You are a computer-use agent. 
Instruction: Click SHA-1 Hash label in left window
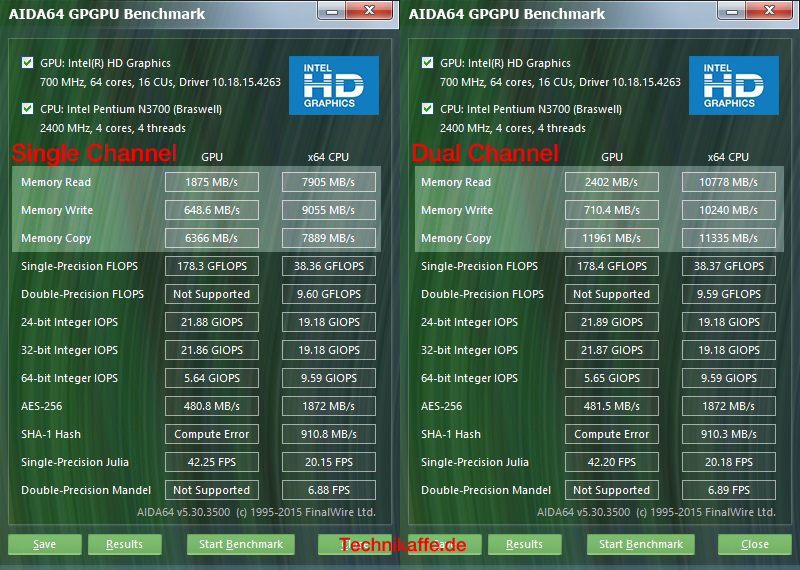51,434
